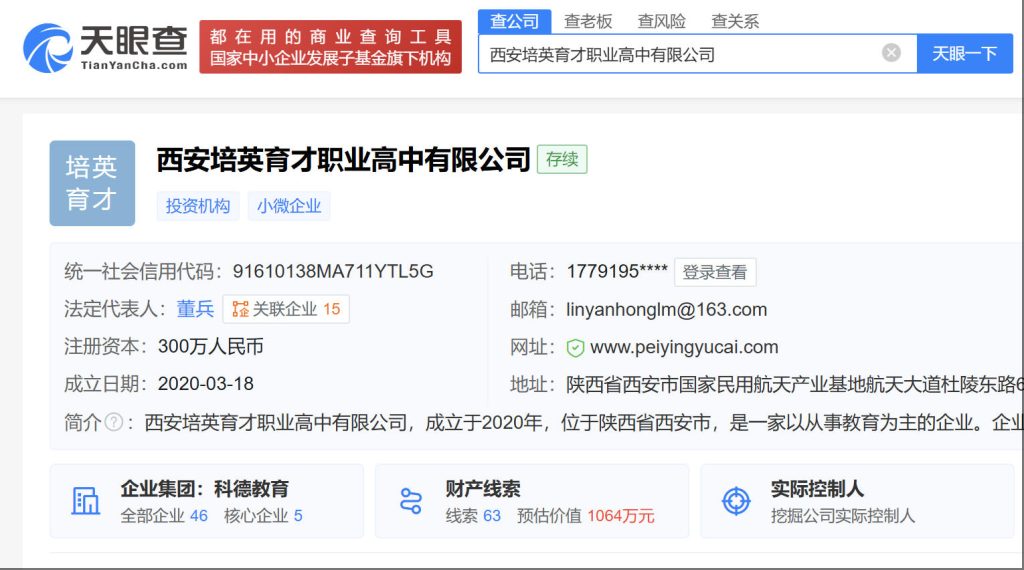Clear the search box with the X icon
1024x570 pixels.
point(891,53)
